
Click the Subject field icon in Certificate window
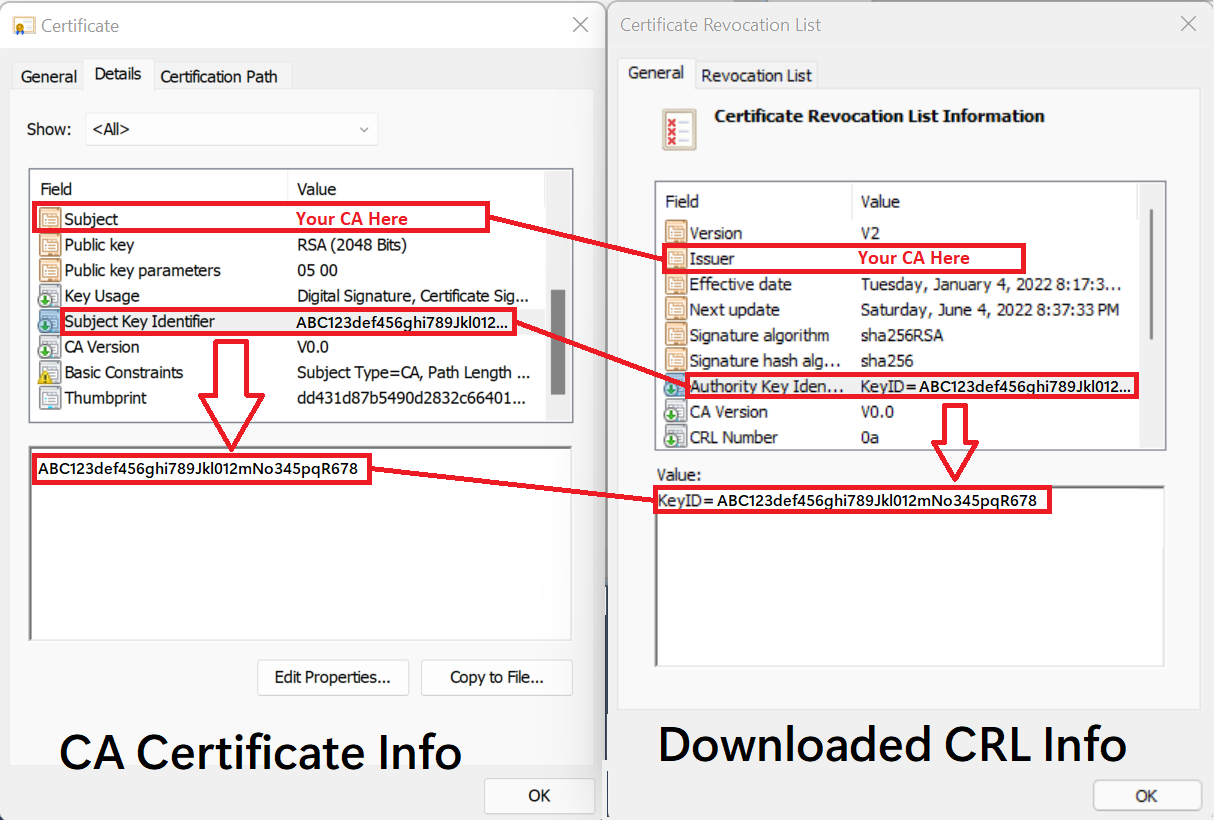pyautogui.click(x=50, y=219)
